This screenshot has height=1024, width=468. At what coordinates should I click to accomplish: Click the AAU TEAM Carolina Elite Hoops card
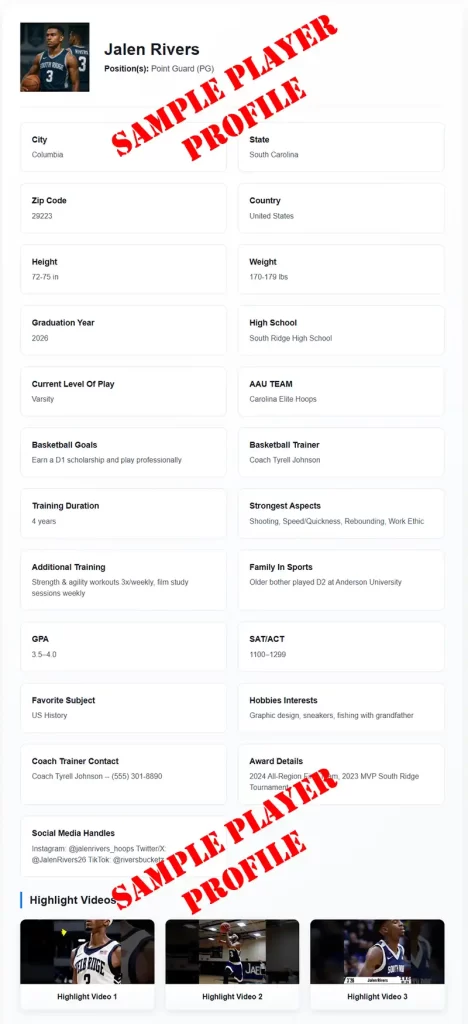(x=341, y=391)
